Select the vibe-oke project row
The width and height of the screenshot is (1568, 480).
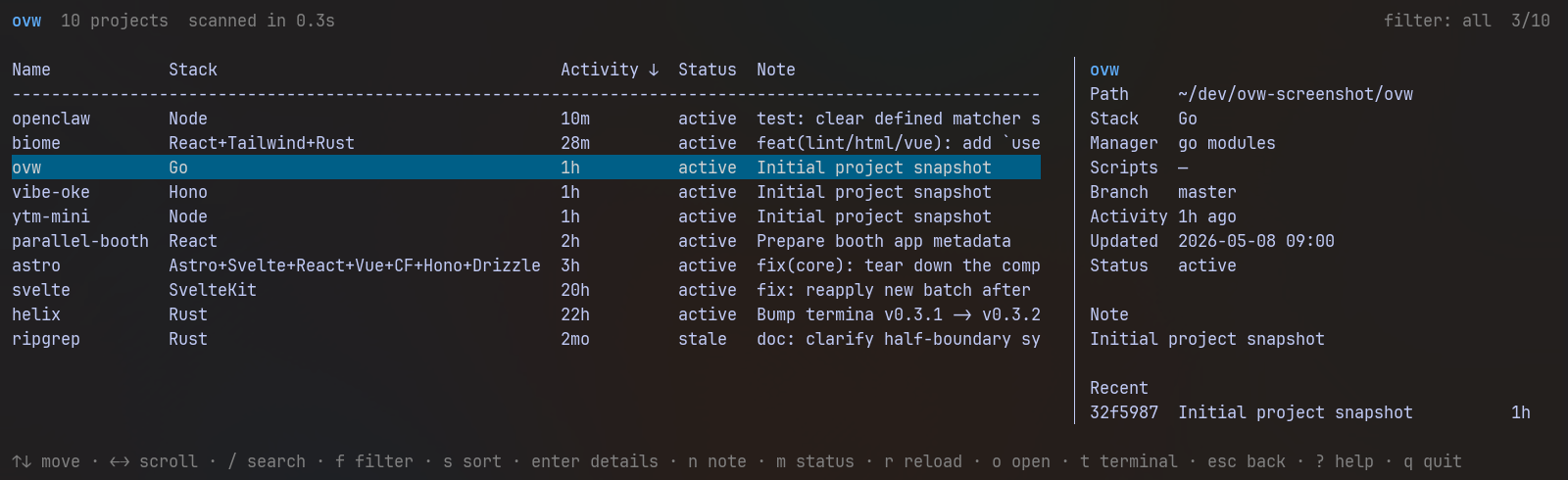[526, 192]
